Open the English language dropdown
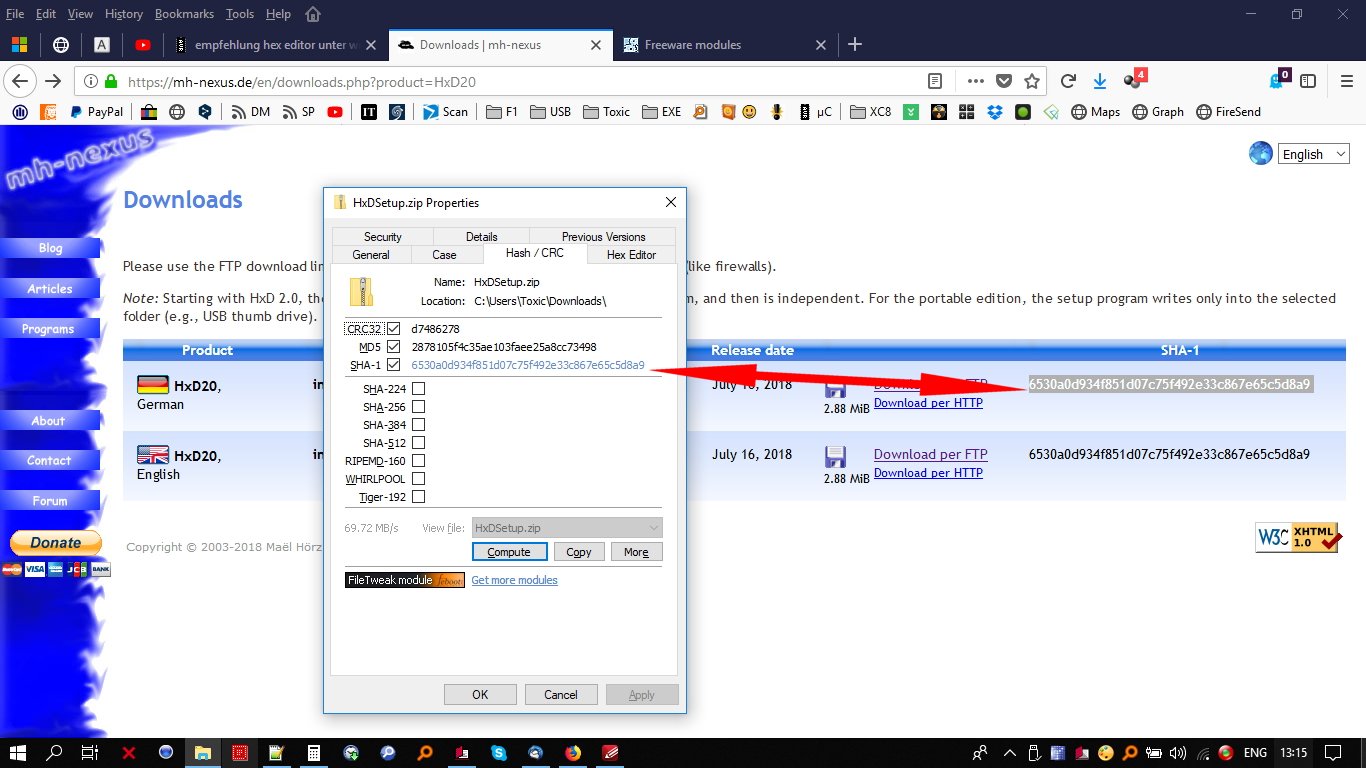1366x768 pixels. [x=1313, y=154]
